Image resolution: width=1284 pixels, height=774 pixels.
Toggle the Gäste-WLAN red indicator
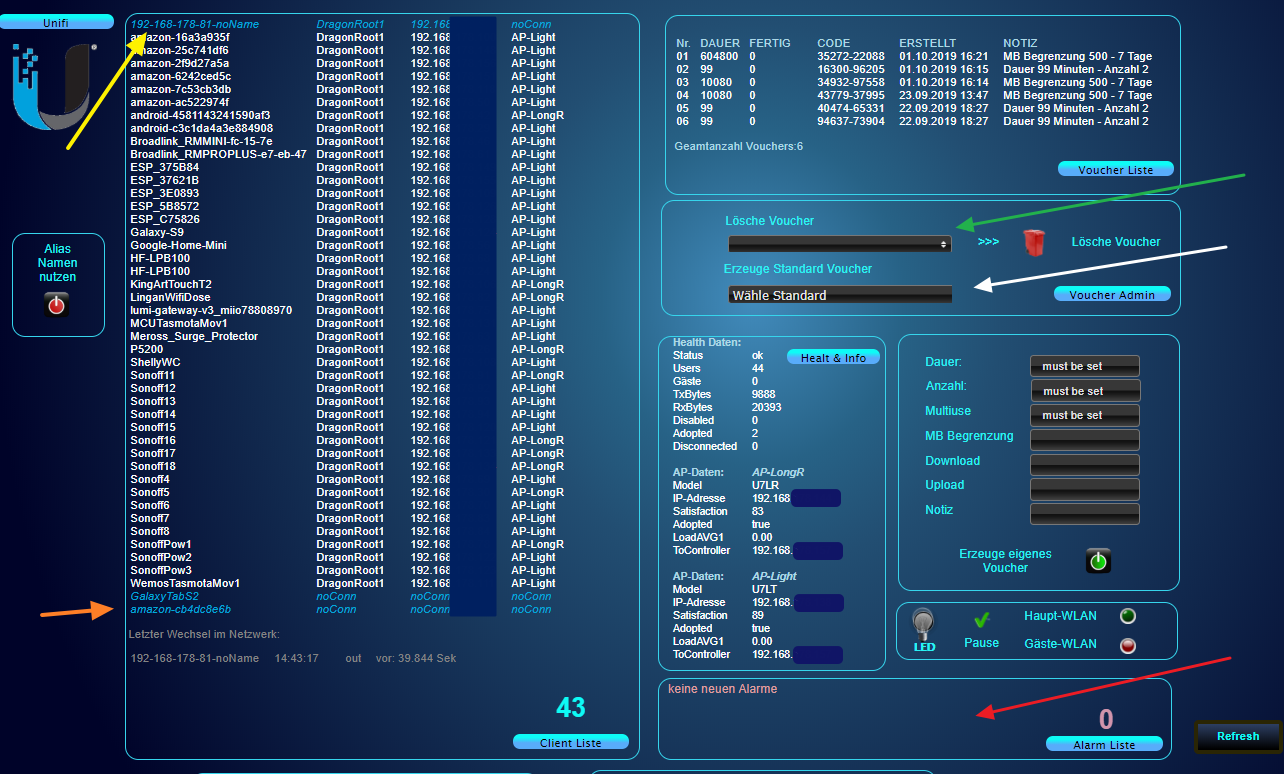point(1127,646)
